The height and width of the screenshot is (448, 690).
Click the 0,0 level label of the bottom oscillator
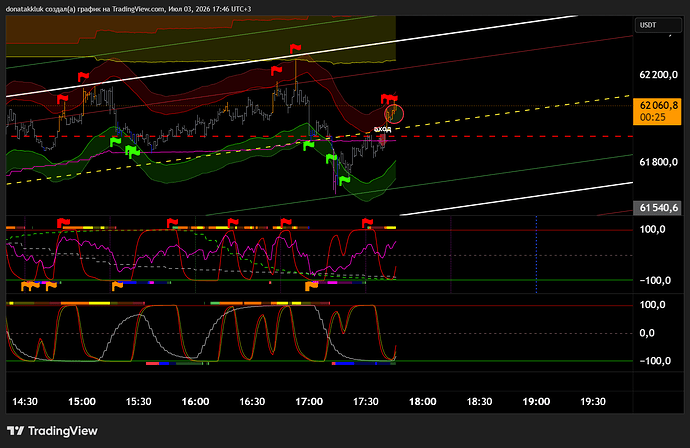coord(646,333)
